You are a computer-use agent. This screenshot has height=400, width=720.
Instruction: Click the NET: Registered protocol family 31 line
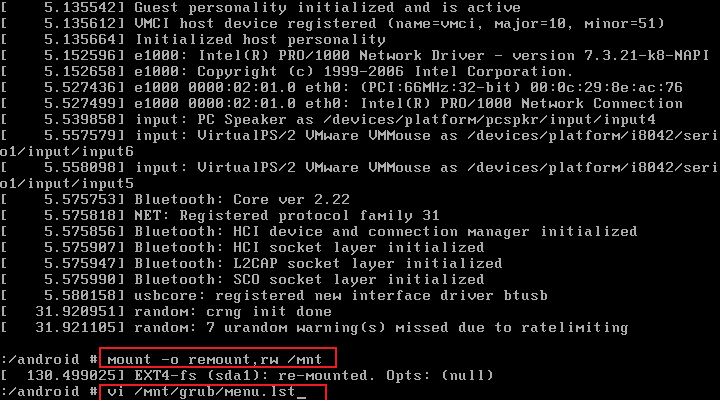point(220,216)
